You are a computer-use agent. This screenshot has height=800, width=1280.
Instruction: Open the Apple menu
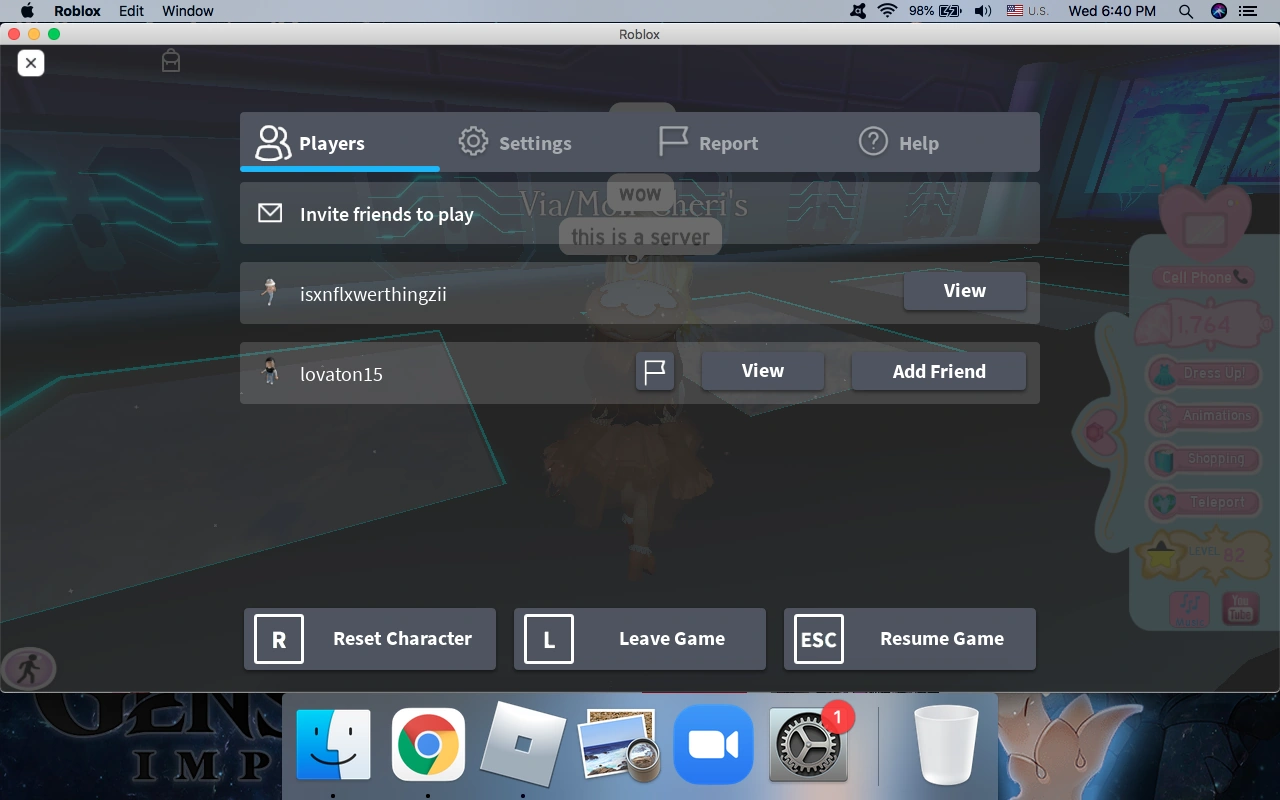pos(27,11)
